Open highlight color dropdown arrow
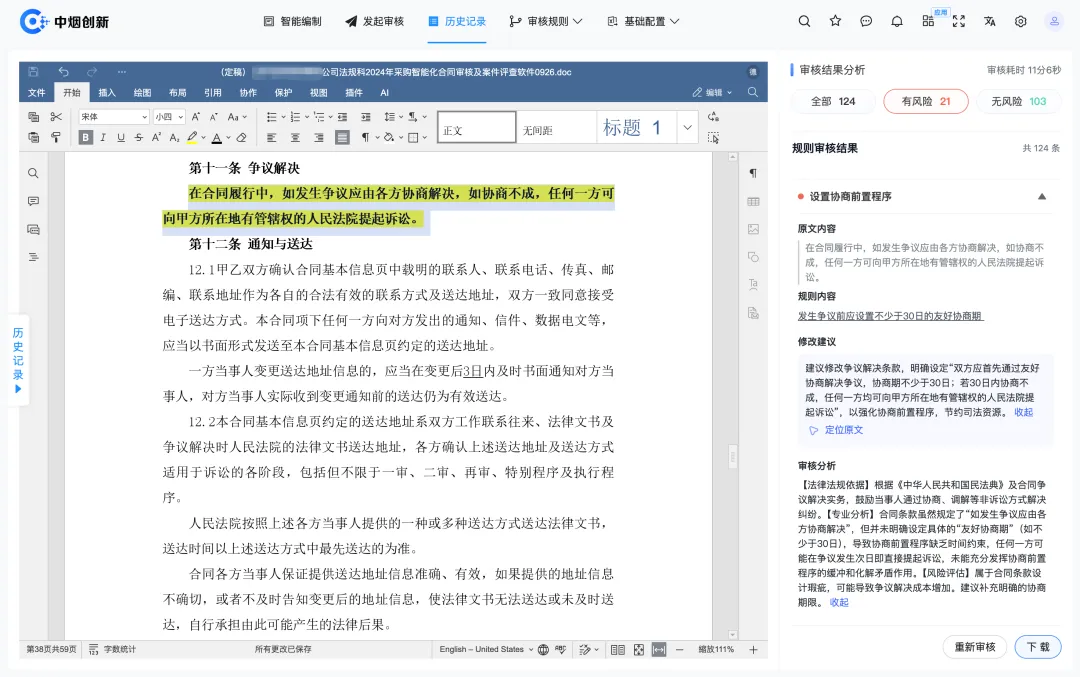 [x=203, y=138]
